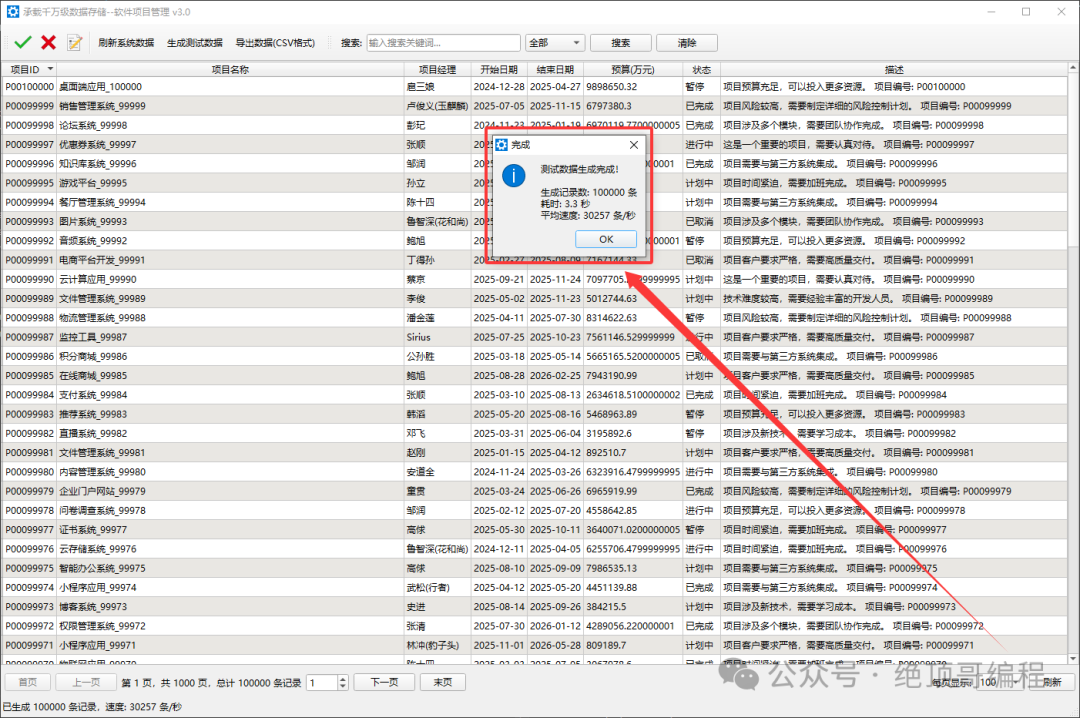Sort by the 预算(万元) column header

(633, 70)
